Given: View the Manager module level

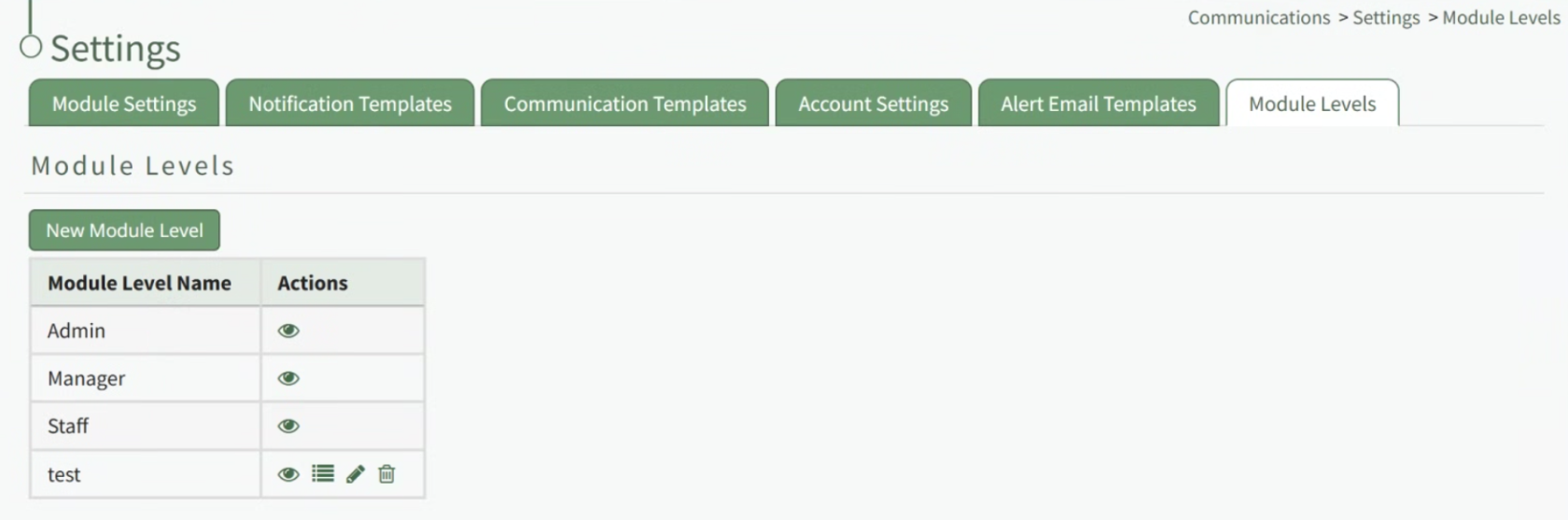Looking at the screenshot, I should click(288, 378).
